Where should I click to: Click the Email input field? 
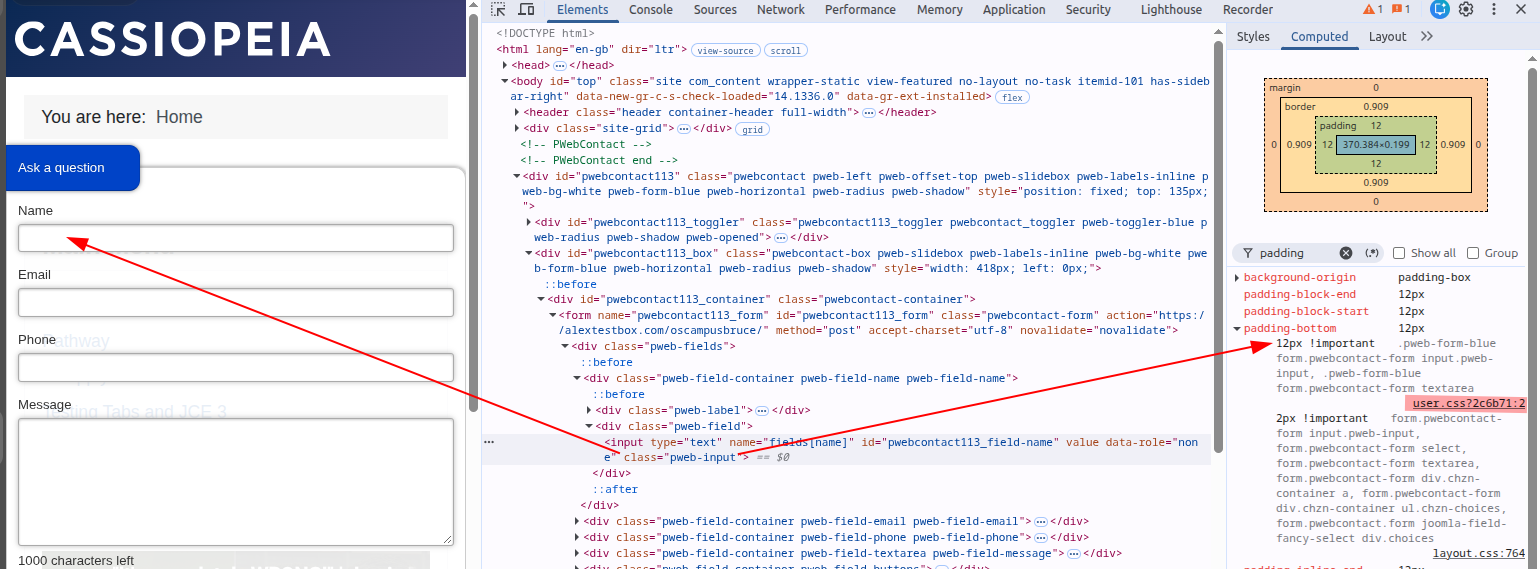pyautogui.click(x=236, y=302)
